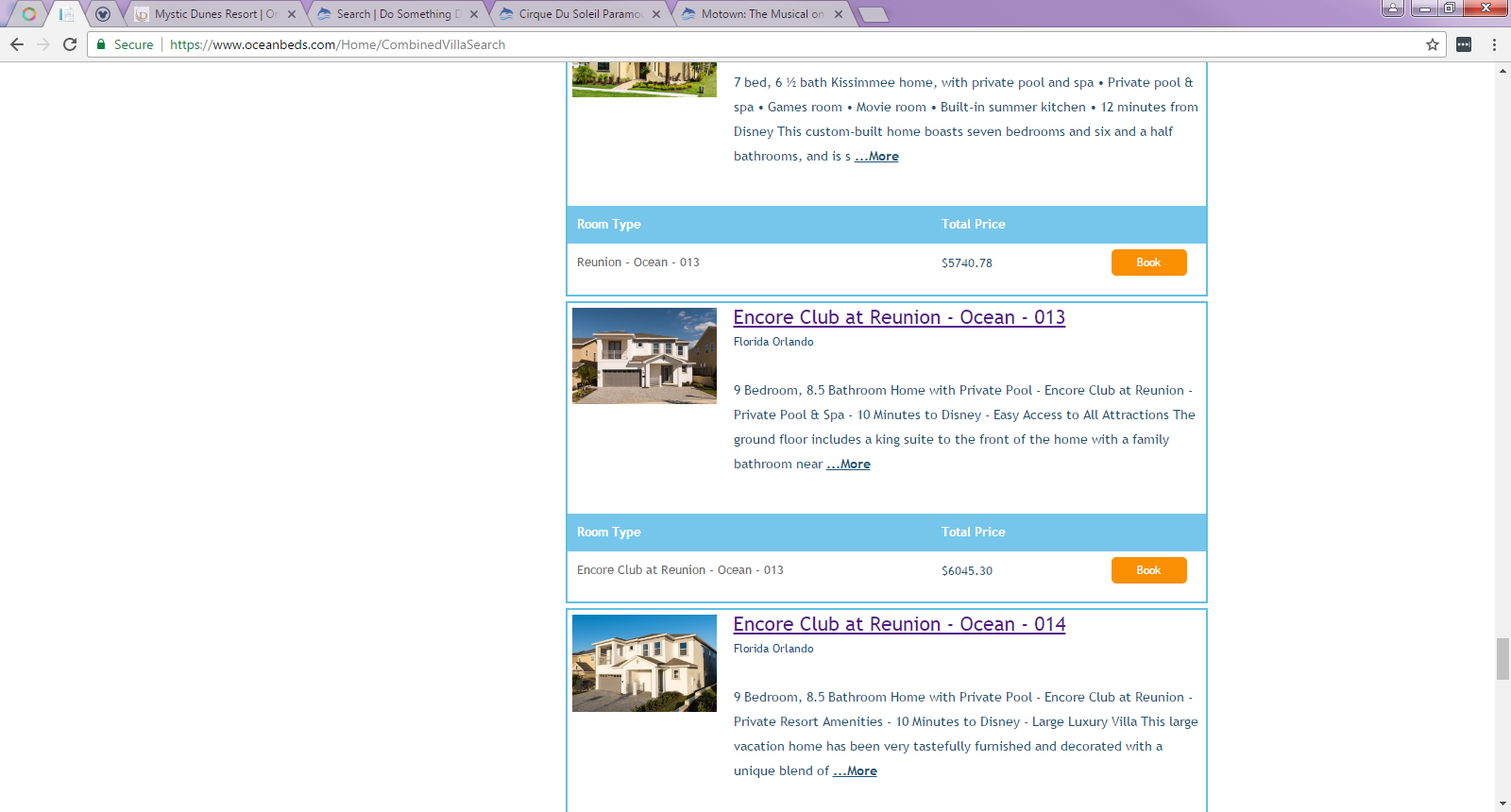The height and width of the screenshot is (812, 1511).
Task: Click 'Room Type' header above Reunion - Ocean - 013 row
Action: point(609,225)
